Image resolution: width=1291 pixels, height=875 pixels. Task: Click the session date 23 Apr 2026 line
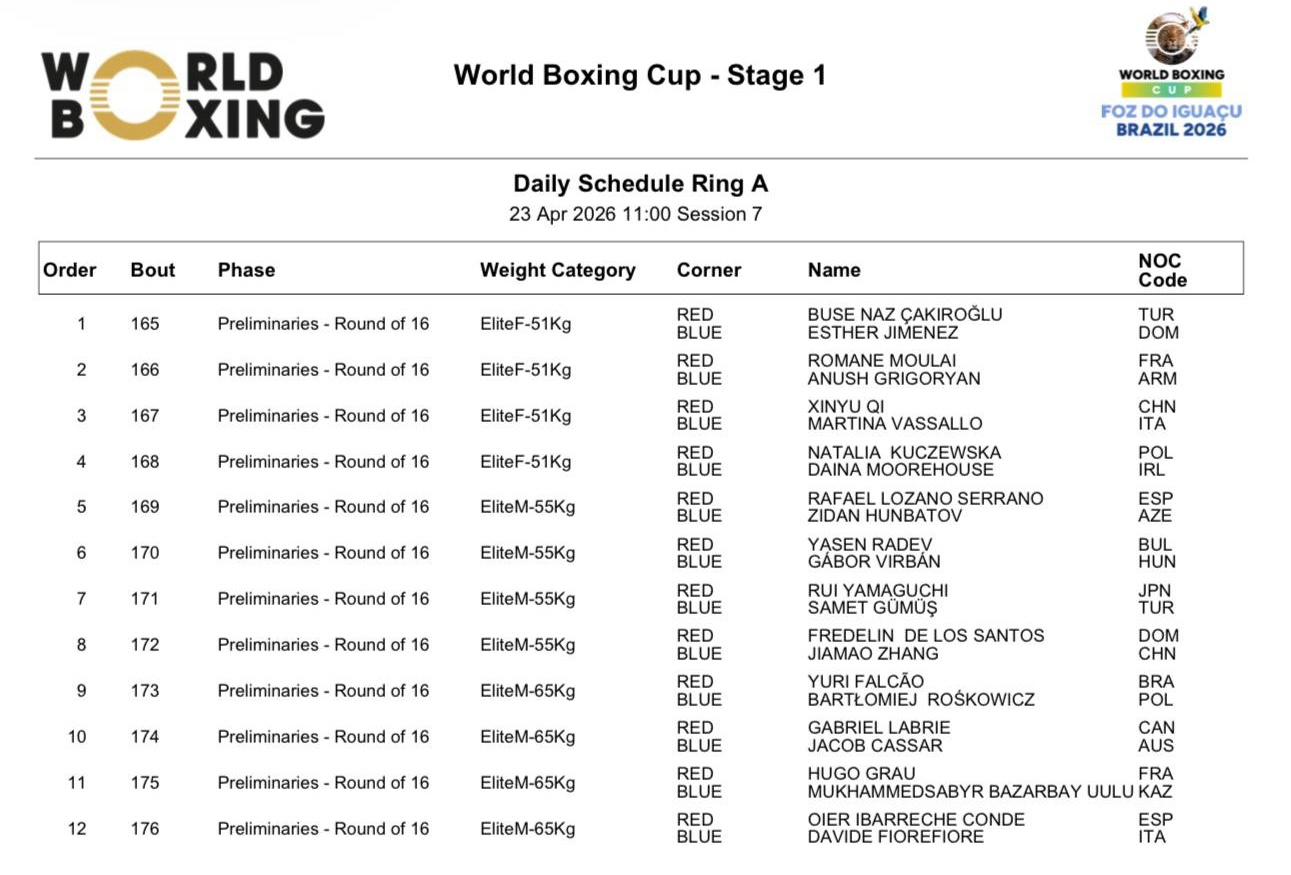click(635, 214)
